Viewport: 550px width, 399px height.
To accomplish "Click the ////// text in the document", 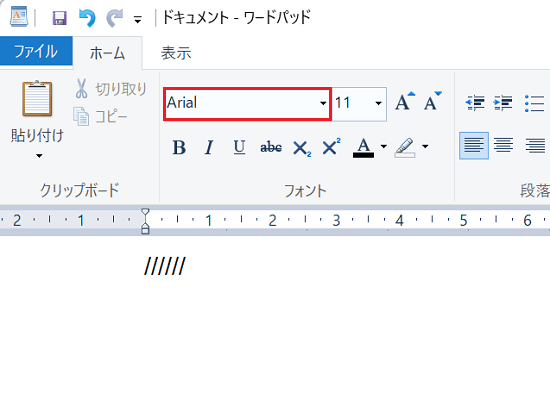I will coord(165,266).
